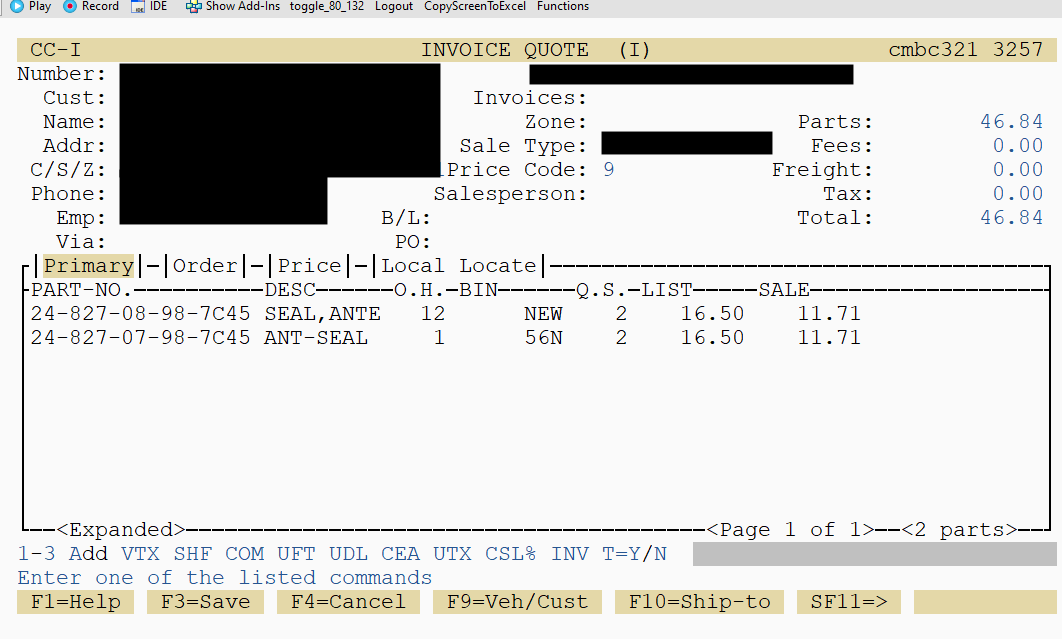The height and width of the screenshot is (639, 1062).
Task: Open the Functions toolbar item
Action: [563, 6]
